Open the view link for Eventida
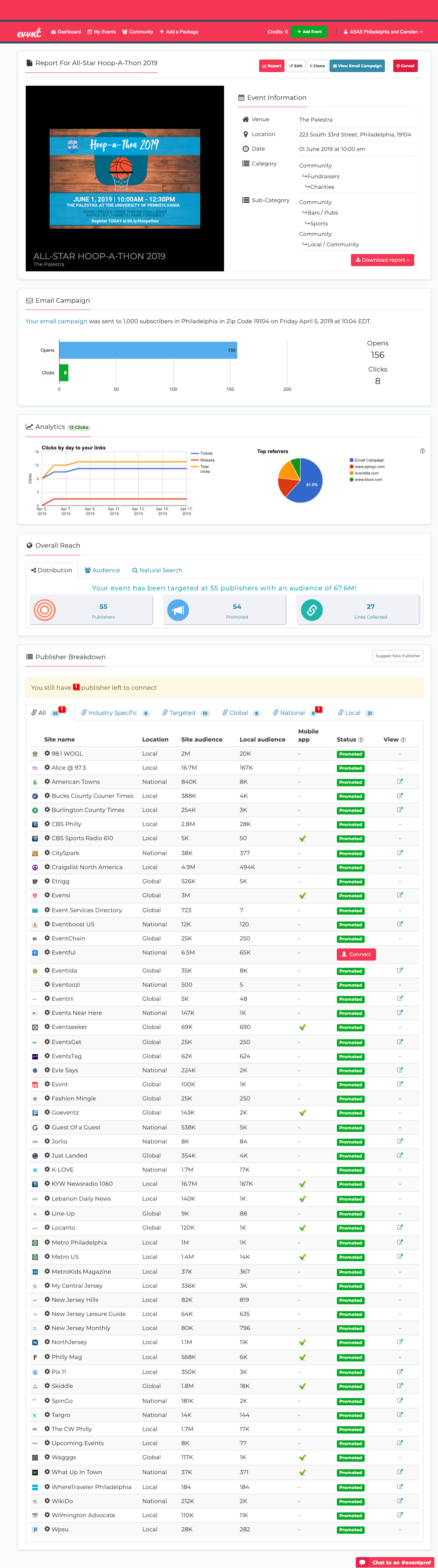 point(400,970)
